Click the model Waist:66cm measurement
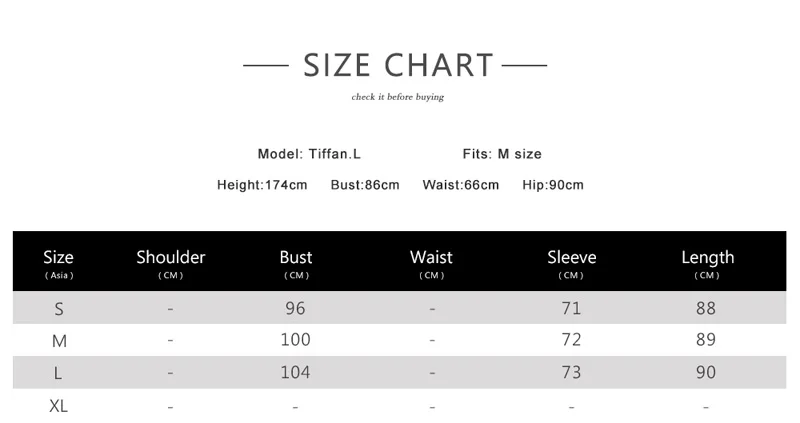This screenshot has width=800, height=423. pos(460,185)
